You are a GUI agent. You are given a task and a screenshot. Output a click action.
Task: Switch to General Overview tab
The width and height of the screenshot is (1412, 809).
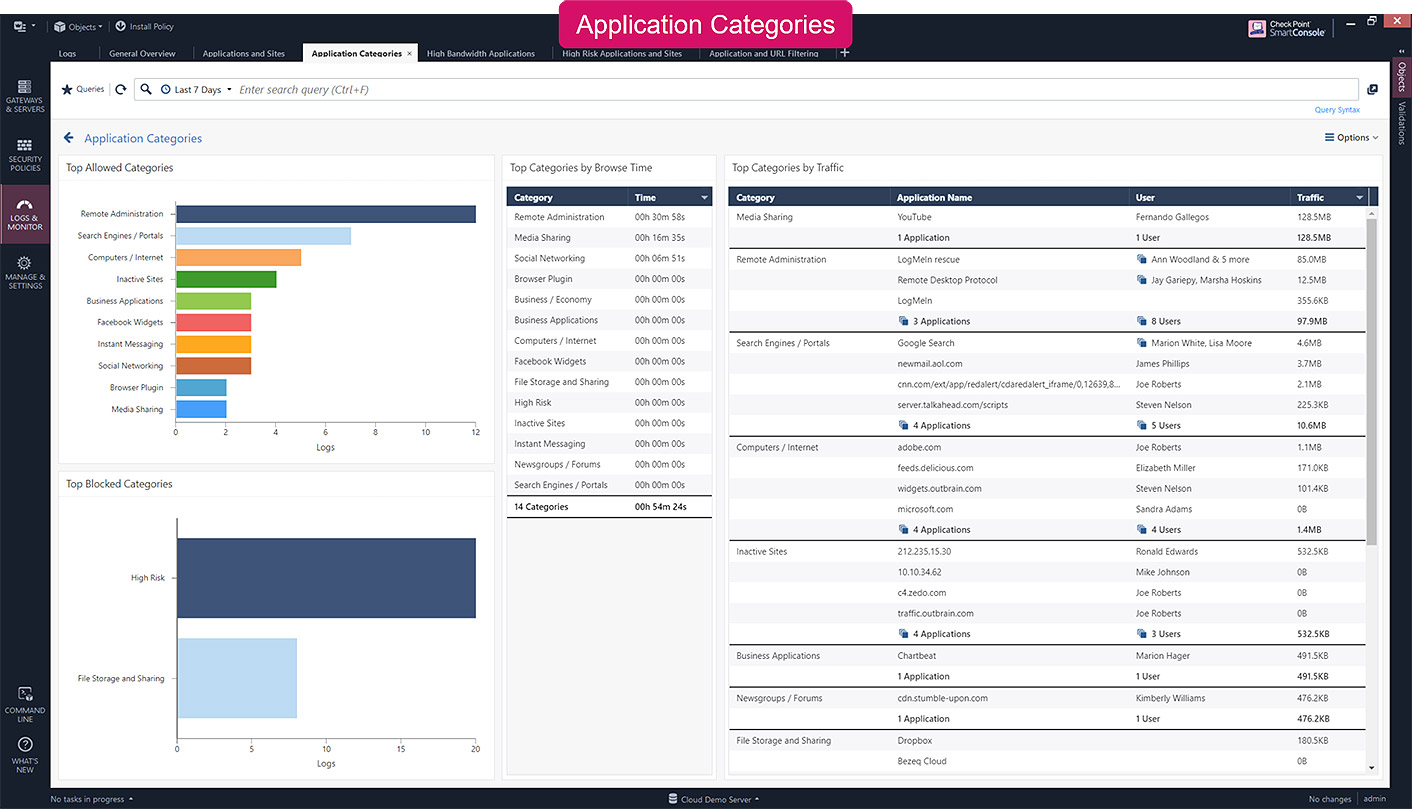(142, 54)
